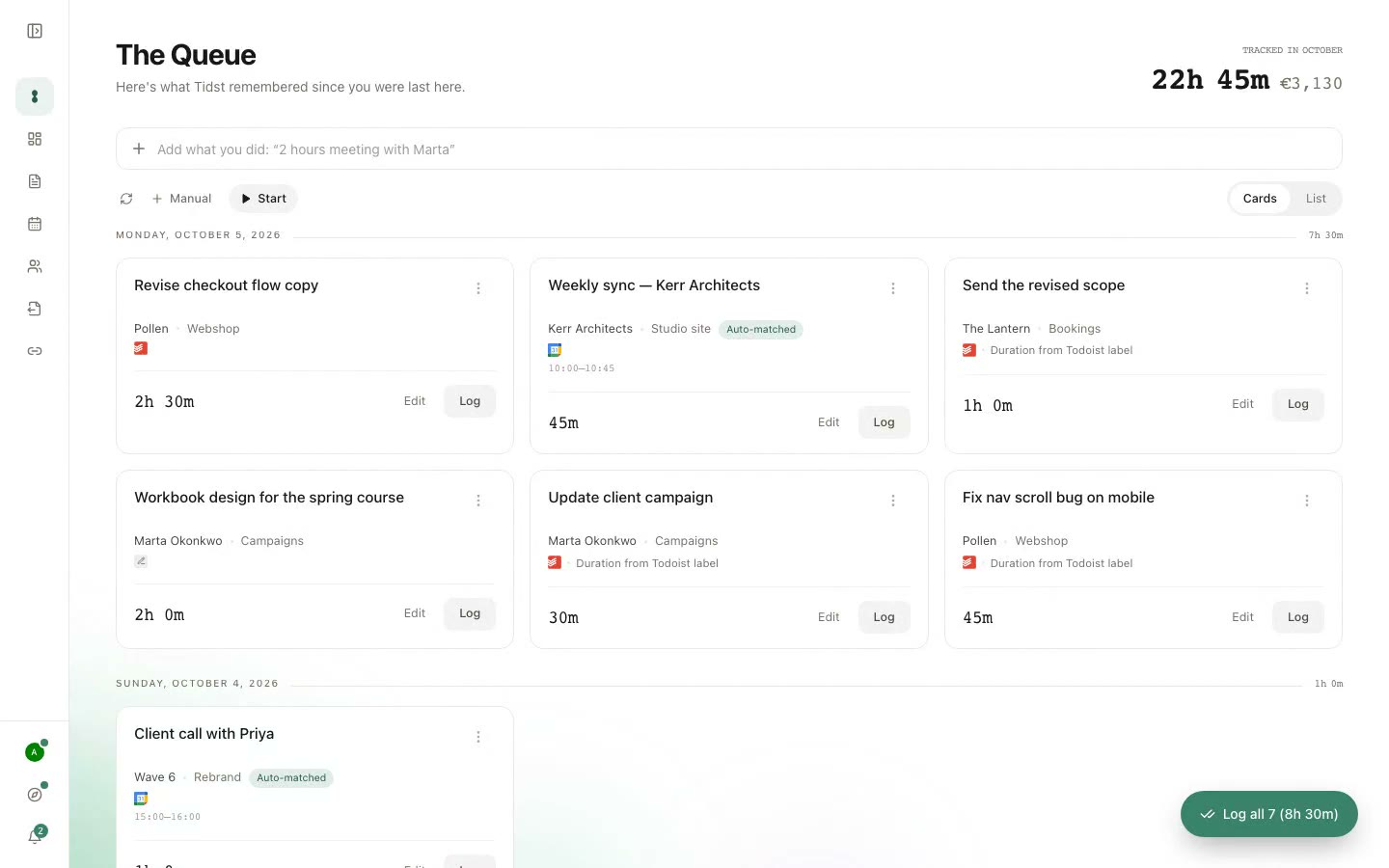The height and width of the screenshot is (868, 1389).
Task: Open the link icon in the sidebar
Action: click(35, 351)
